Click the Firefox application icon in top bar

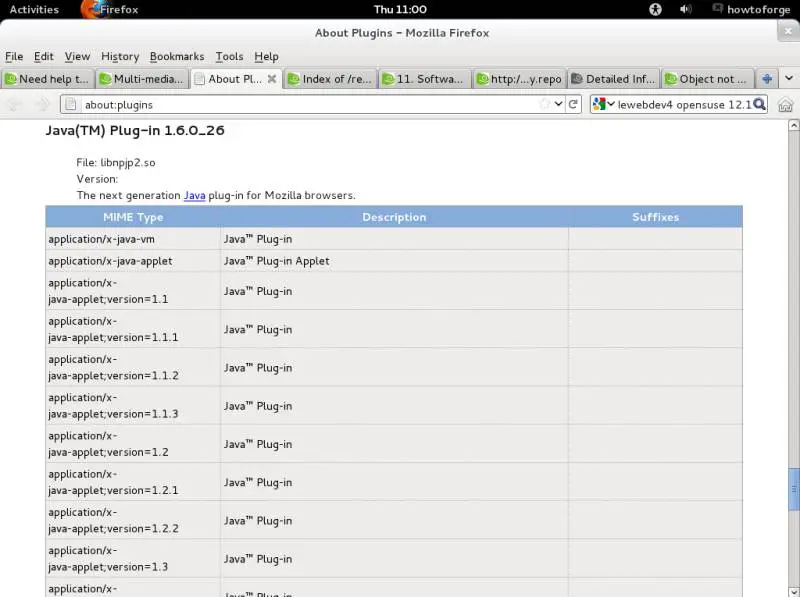(91, 9)
